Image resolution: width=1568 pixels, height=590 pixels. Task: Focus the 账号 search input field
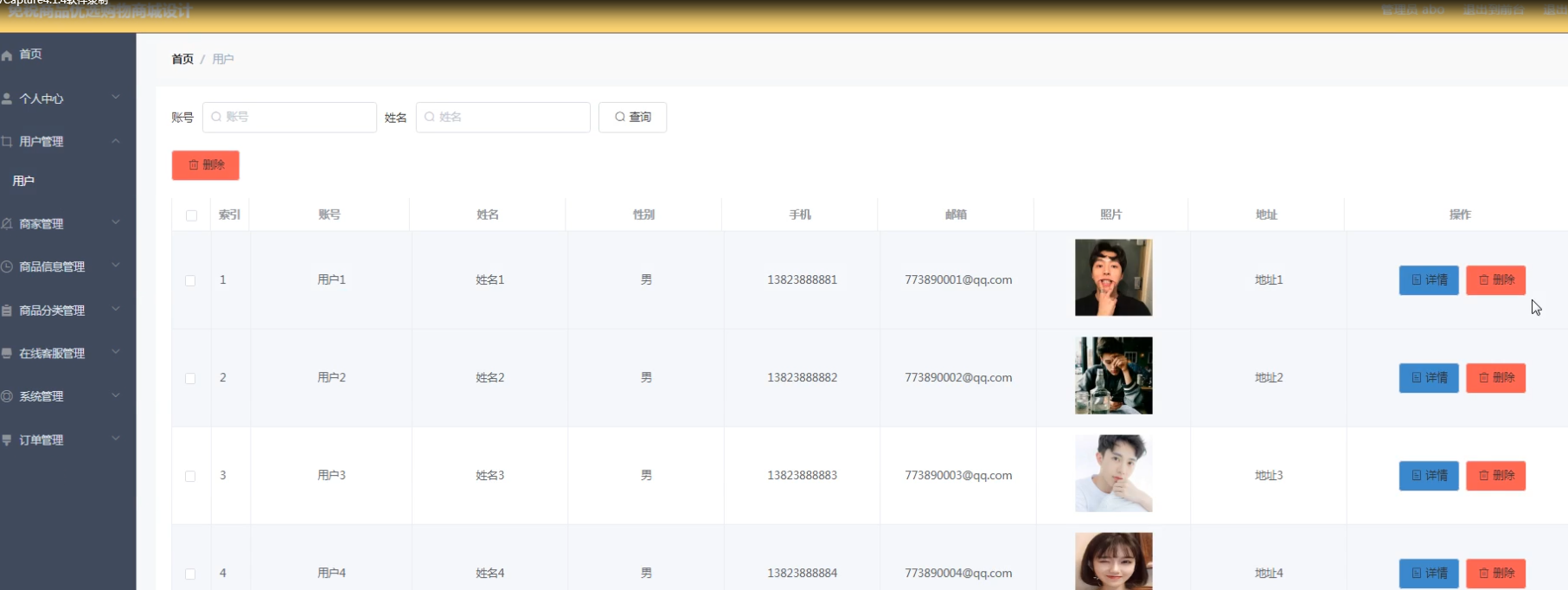coord(290,117)
